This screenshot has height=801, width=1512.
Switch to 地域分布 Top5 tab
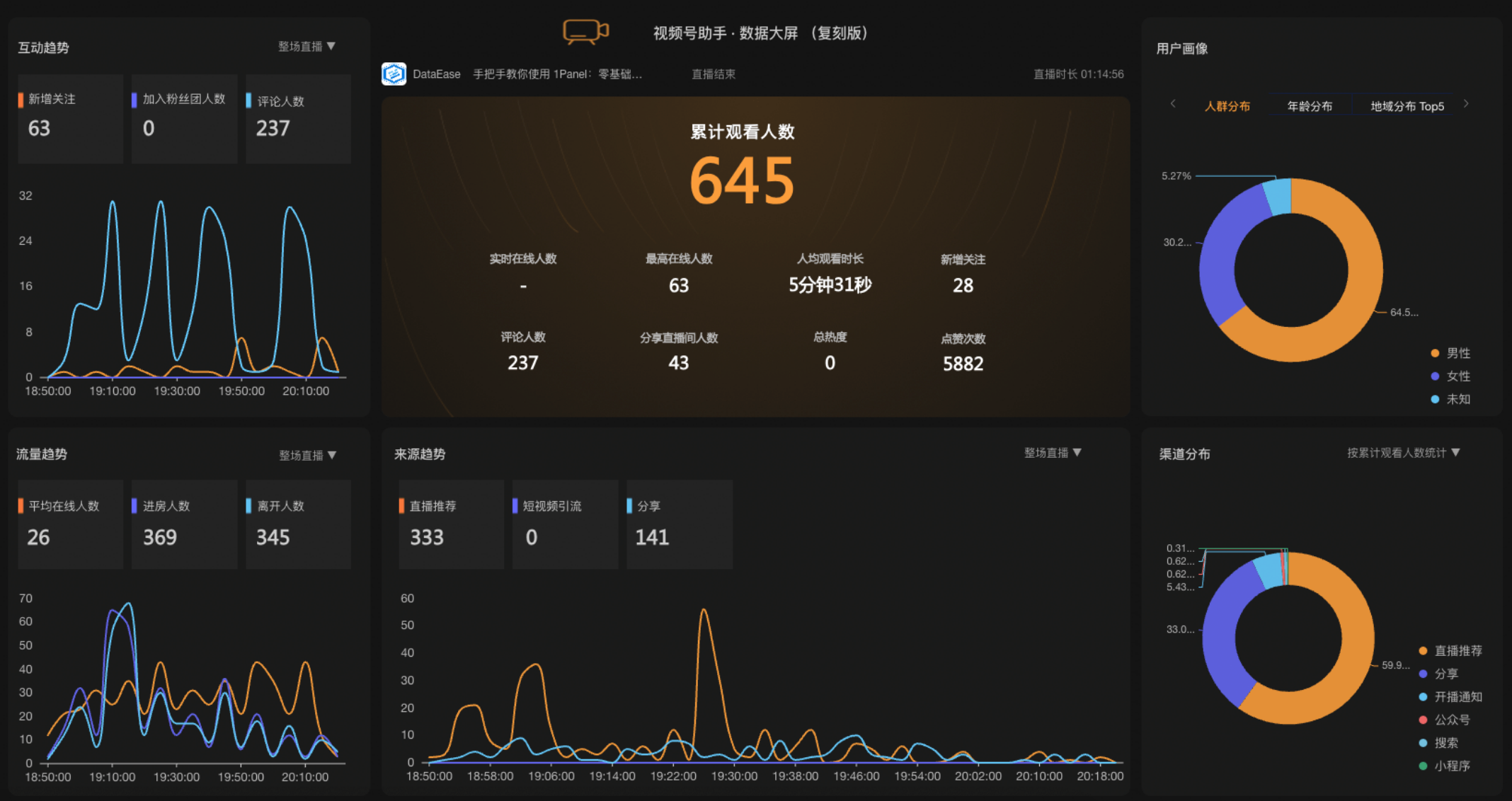point(1407,106)
